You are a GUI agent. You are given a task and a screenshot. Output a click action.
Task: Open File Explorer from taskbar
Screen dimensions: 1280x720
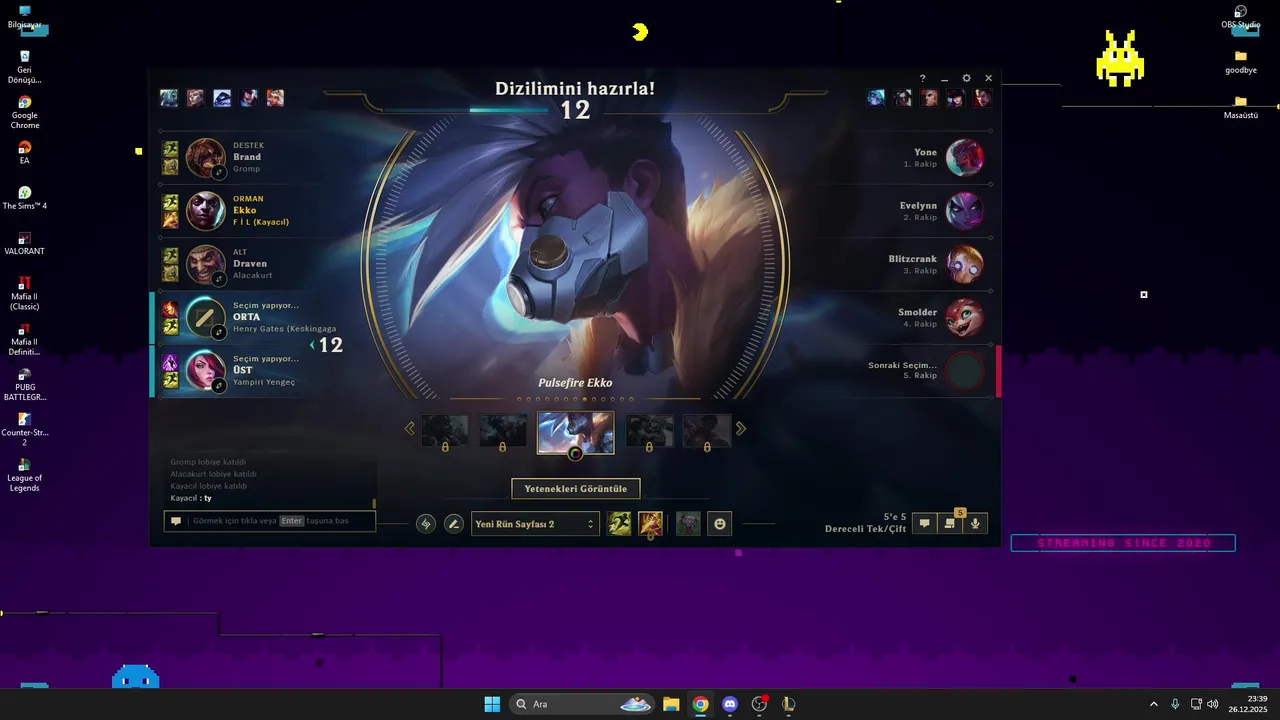[671, 704]
